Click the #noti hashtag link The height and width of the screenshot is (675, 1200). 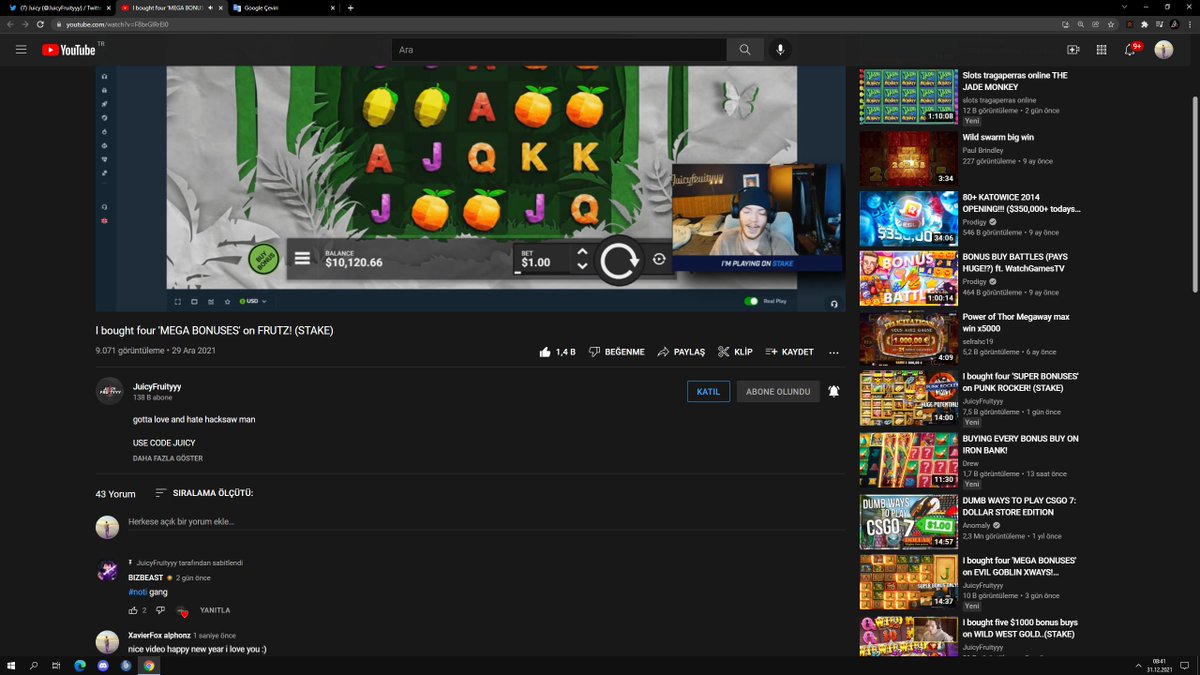point(138,592)
